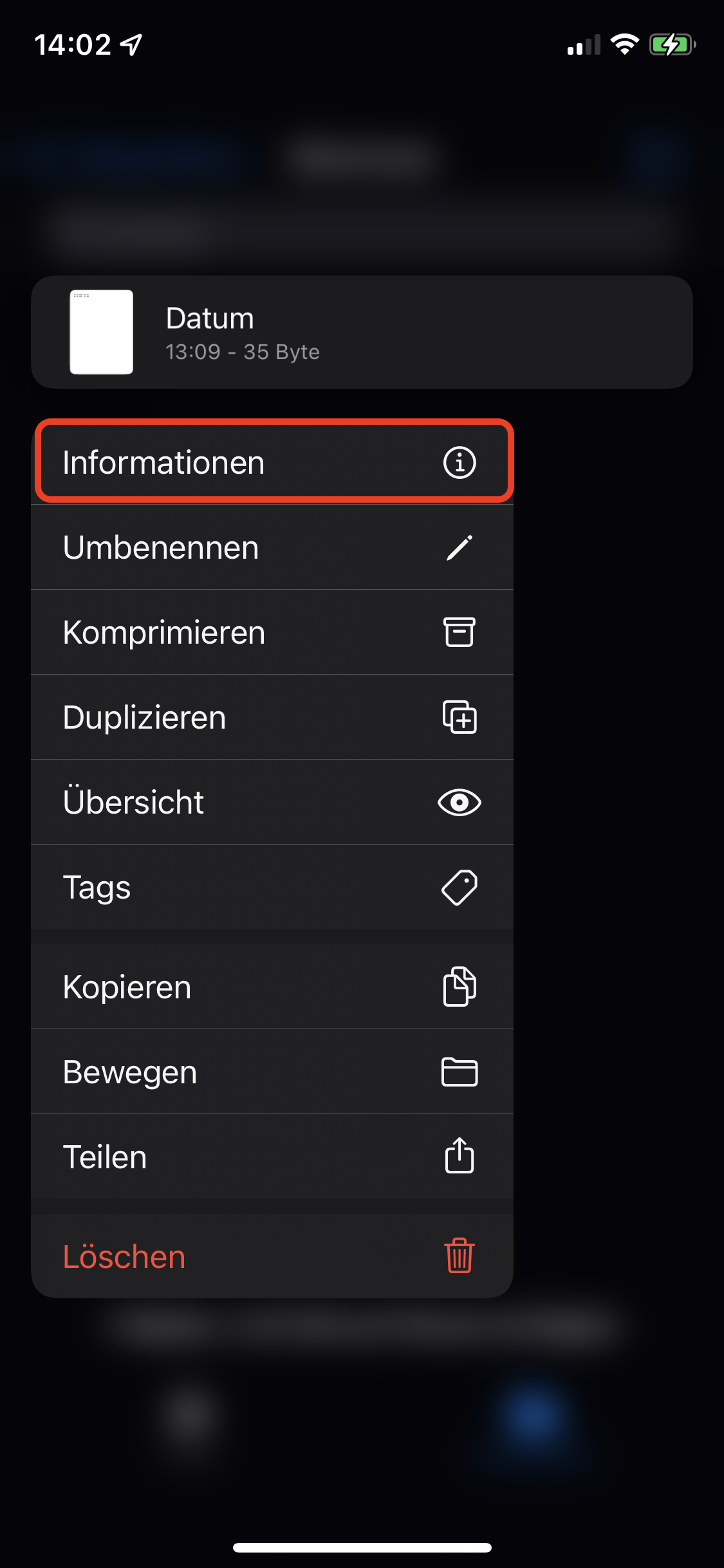The height and width of the screenshot is (1568, 724).
Task: Tap the pencil rename icon
Action: click(x=459, y=547)
